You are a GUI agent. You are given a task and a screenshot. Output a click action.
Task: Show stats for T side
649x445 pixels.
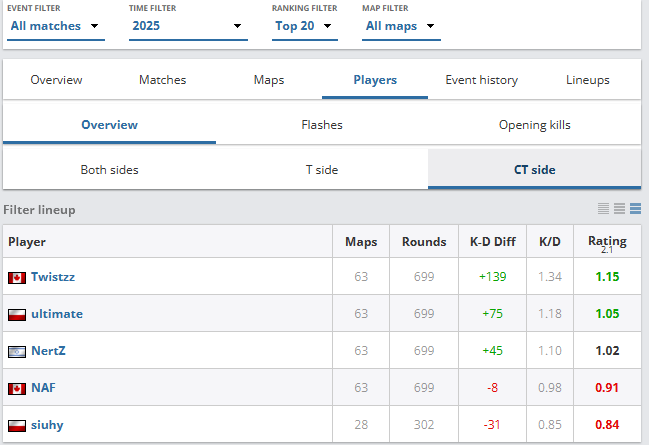click(x=322, y=170)
